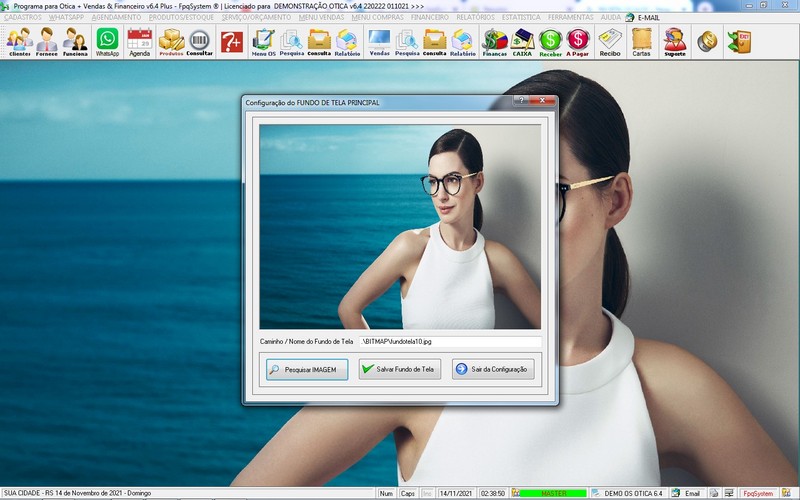The width and height of the screenshot is (800, 500).
Task: Open the Vendas monitor icon
Action: (x=379, y=42)
